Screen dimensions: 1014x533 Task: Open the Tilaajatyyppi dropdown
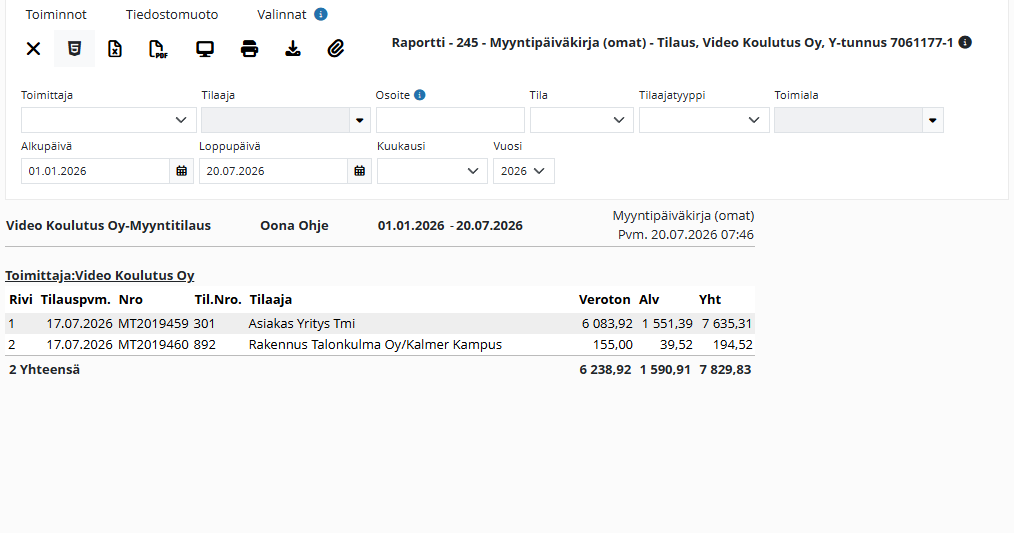(x=704, y=120)
